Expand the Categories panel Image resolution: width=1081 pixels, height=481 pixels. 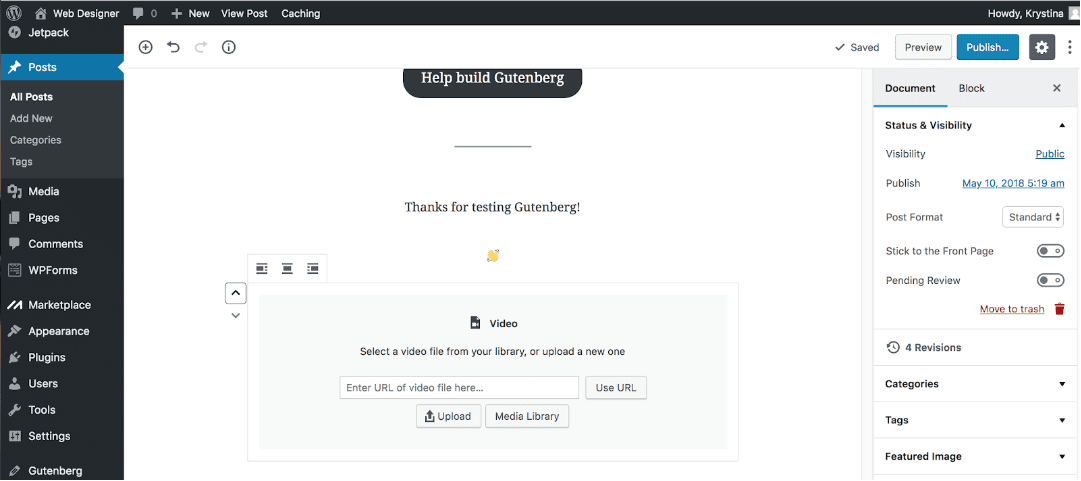click(976, 384)
